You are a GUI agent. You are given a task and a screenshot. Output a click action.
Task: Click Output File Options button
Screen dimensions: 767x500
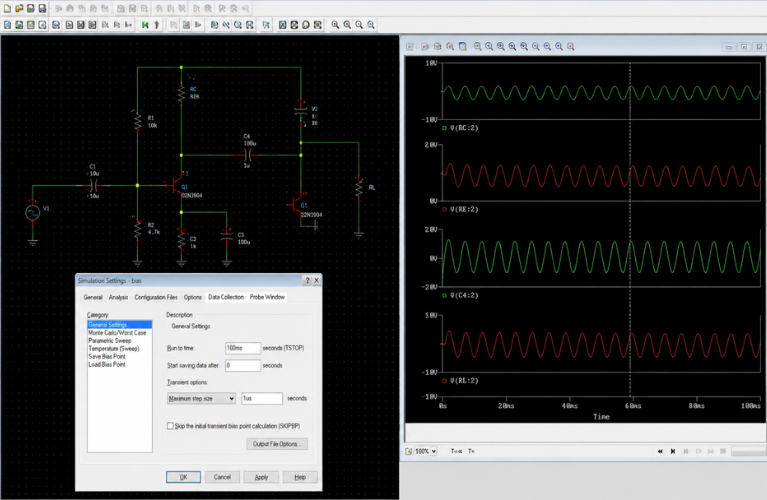click(x=277, y=444)
